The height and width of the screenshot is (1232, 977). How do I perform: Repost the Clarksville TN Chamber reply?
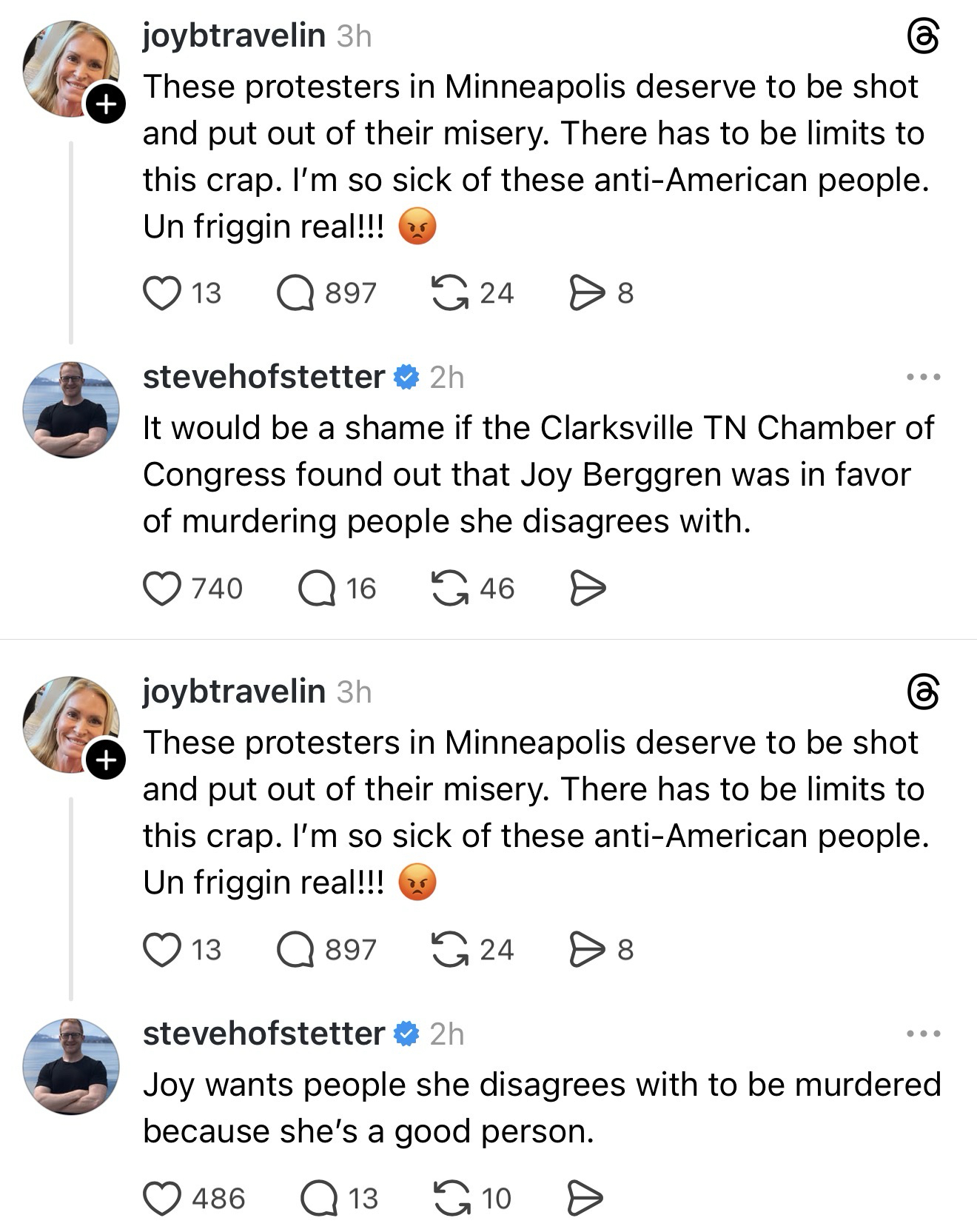pos(449,589)
